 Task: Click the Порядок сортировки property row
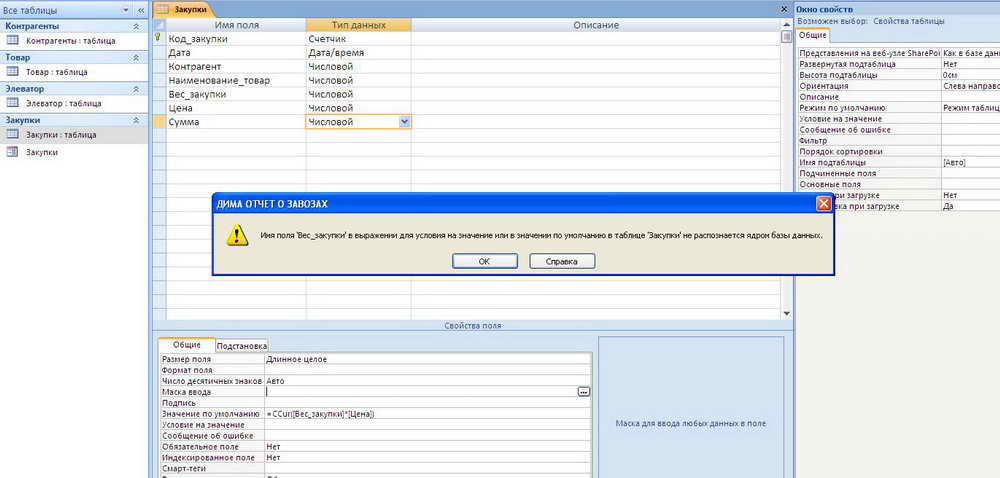[x=899, y=152]
